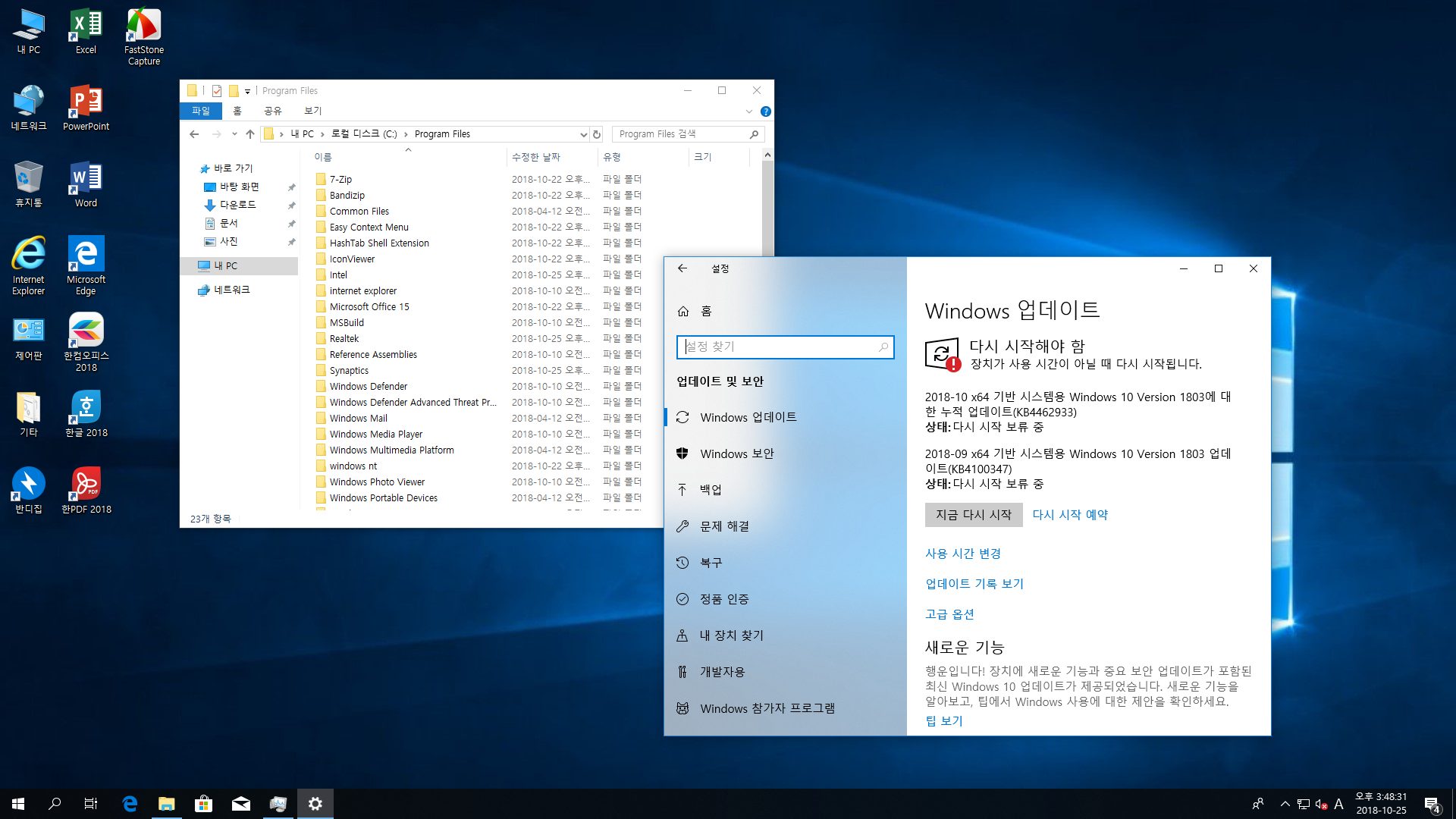This screenshot has height=819, width=1456.
Task: Open the Quick Access Toolbar customize dropdown
Action: [x=247, y=91]
